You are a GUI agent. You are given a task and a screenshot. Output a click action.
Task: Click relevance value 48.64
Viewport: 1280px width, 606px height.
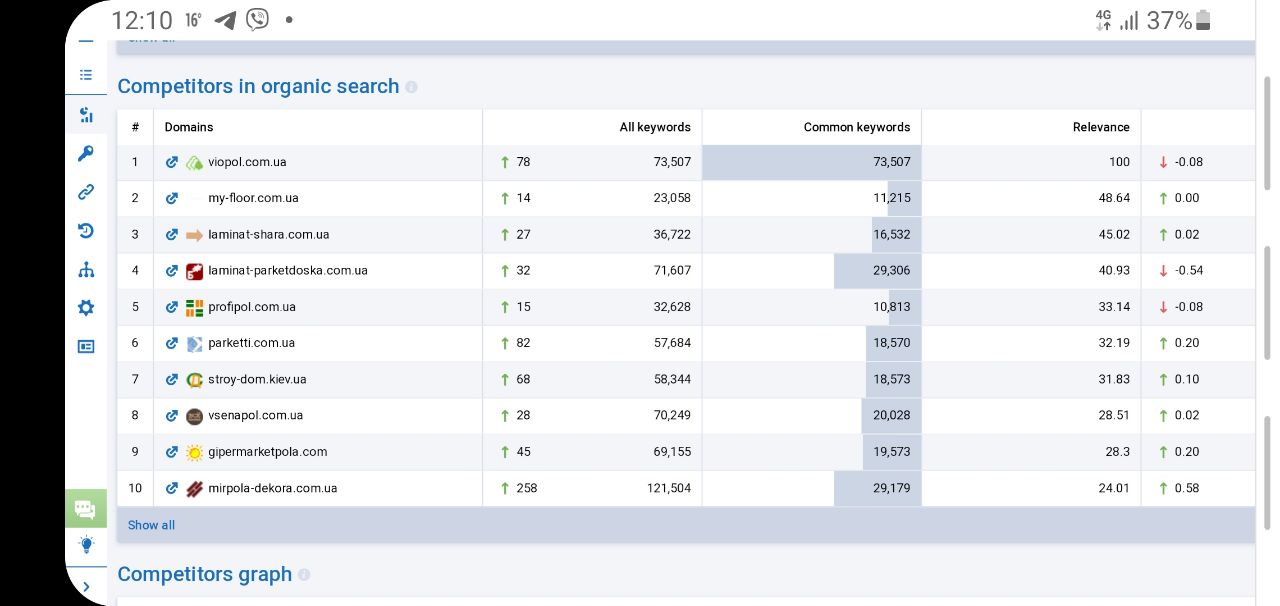point(1114,198)
